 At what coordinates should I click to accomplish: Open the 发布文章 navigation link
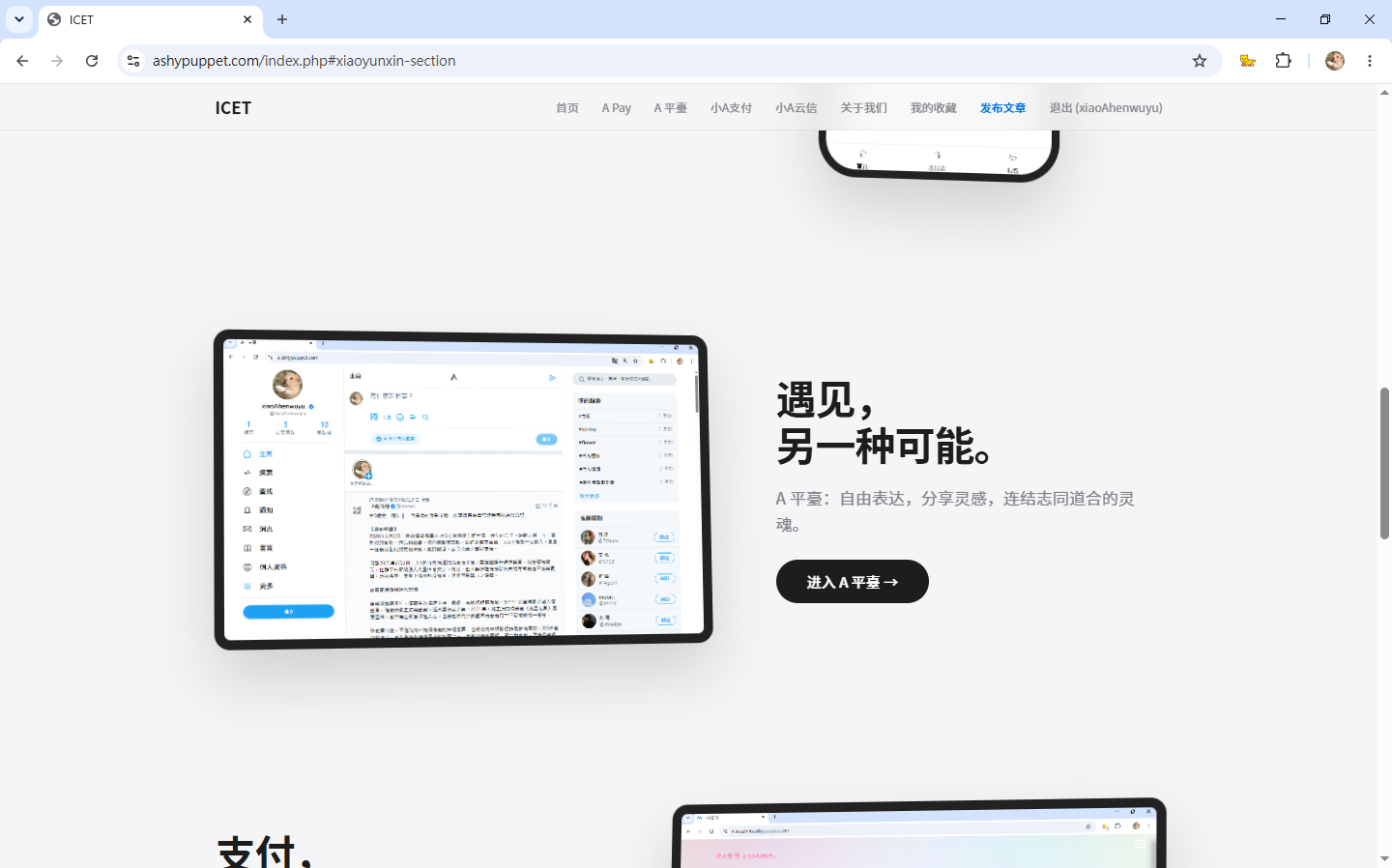pos(1003,108)
